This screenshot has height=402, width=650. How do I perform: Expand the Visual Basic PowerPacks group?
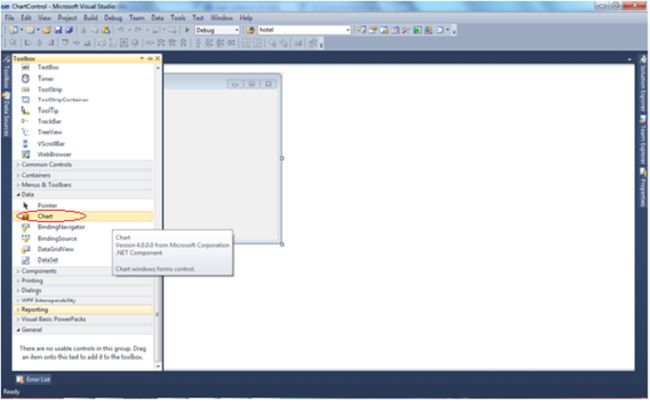[x=18, y=319]
